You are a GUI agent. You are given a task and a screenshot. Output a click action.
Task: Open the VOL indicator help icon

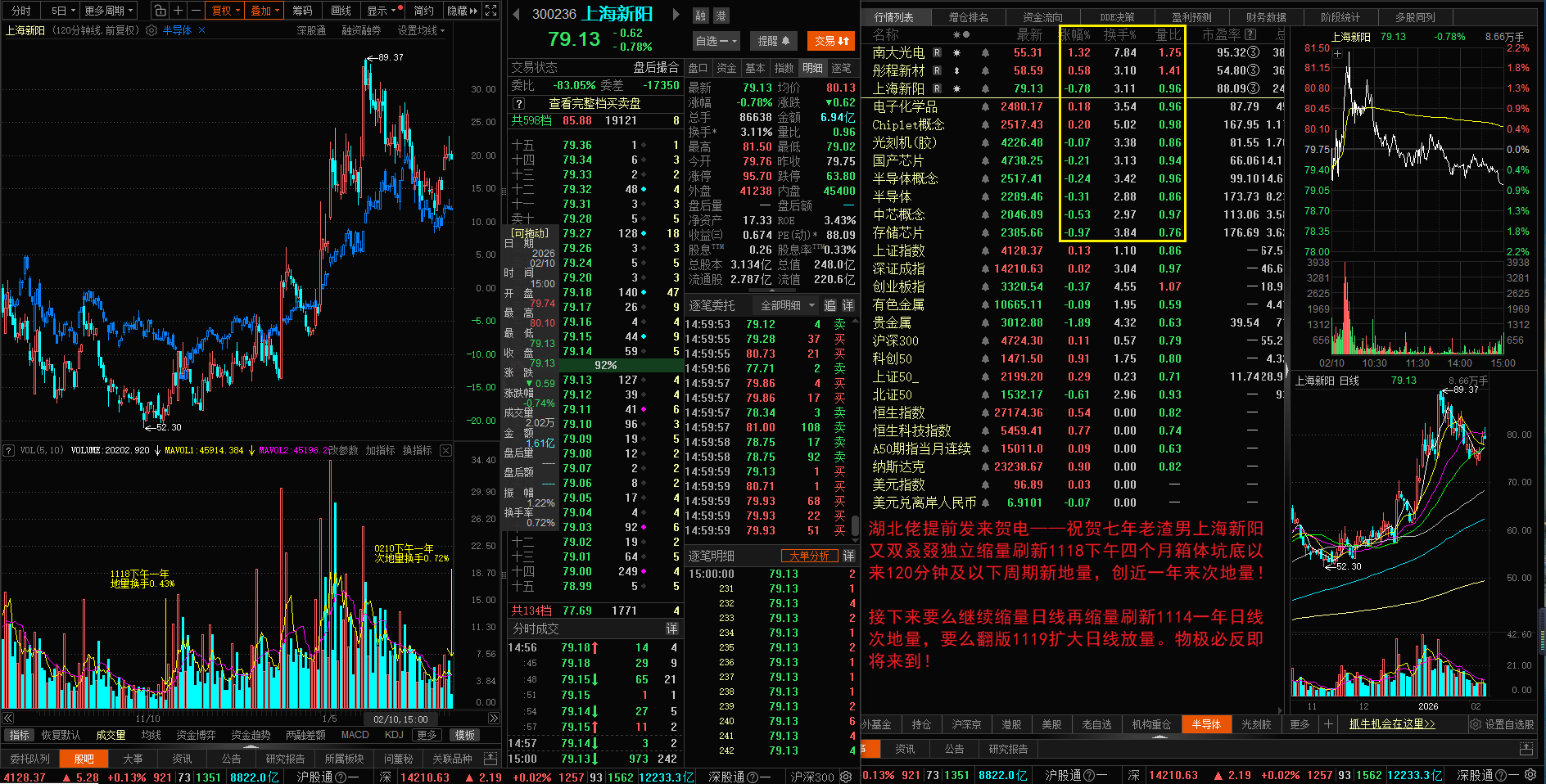(x=9, y=450)
